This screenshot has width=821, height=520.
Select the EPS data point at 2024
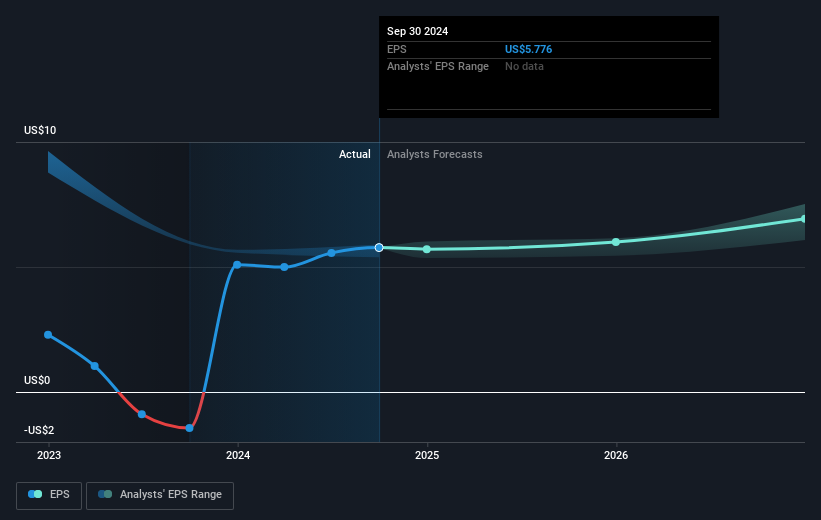tap(237, 265)
